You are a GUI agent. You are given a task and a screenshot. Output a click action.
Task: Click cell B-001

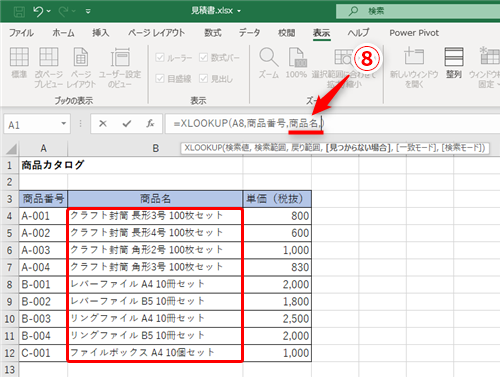click(x=43, y=285)
